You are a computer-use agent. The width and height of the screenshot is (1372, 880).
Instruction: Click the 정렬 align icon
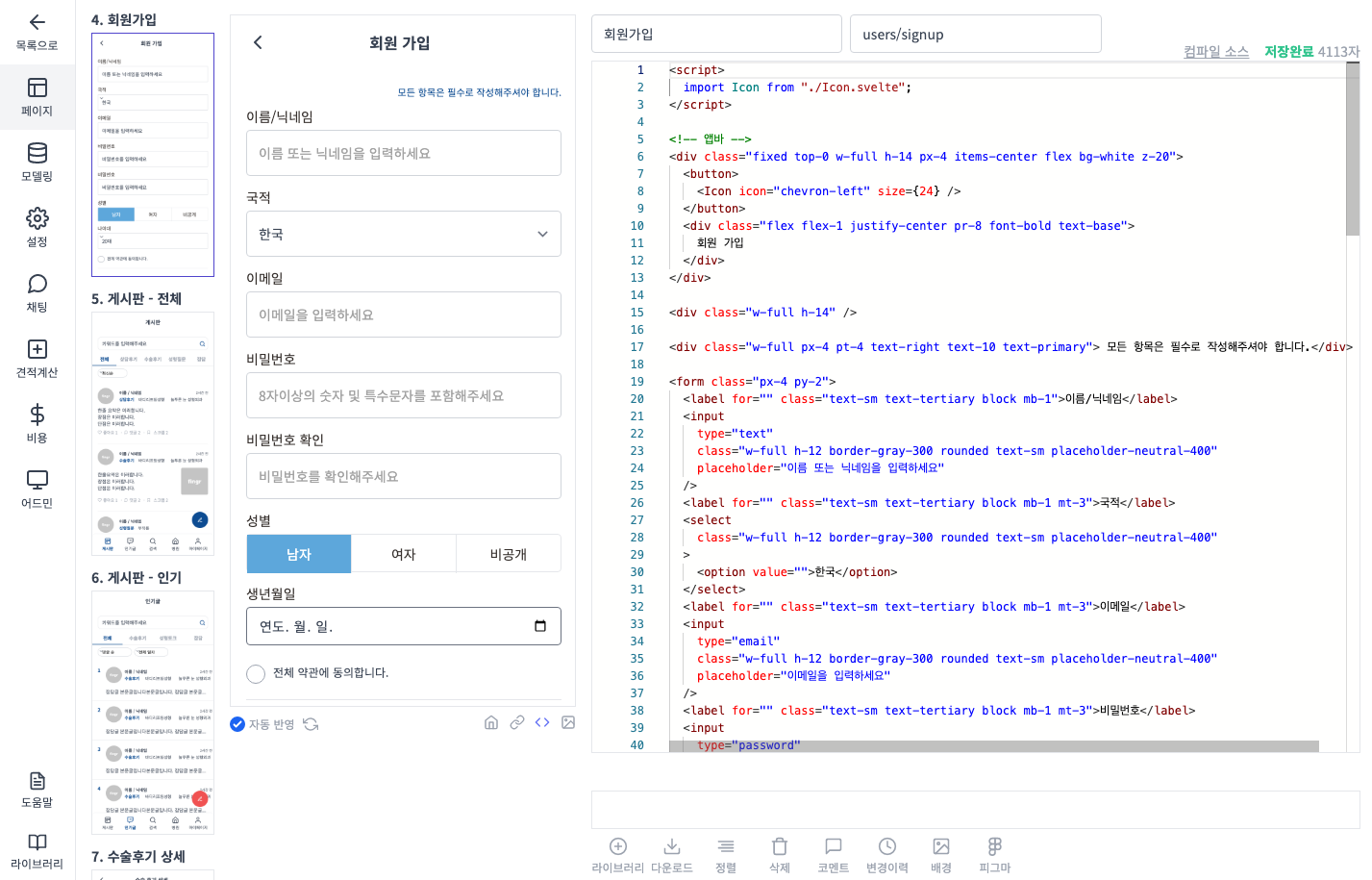[726, 846]
